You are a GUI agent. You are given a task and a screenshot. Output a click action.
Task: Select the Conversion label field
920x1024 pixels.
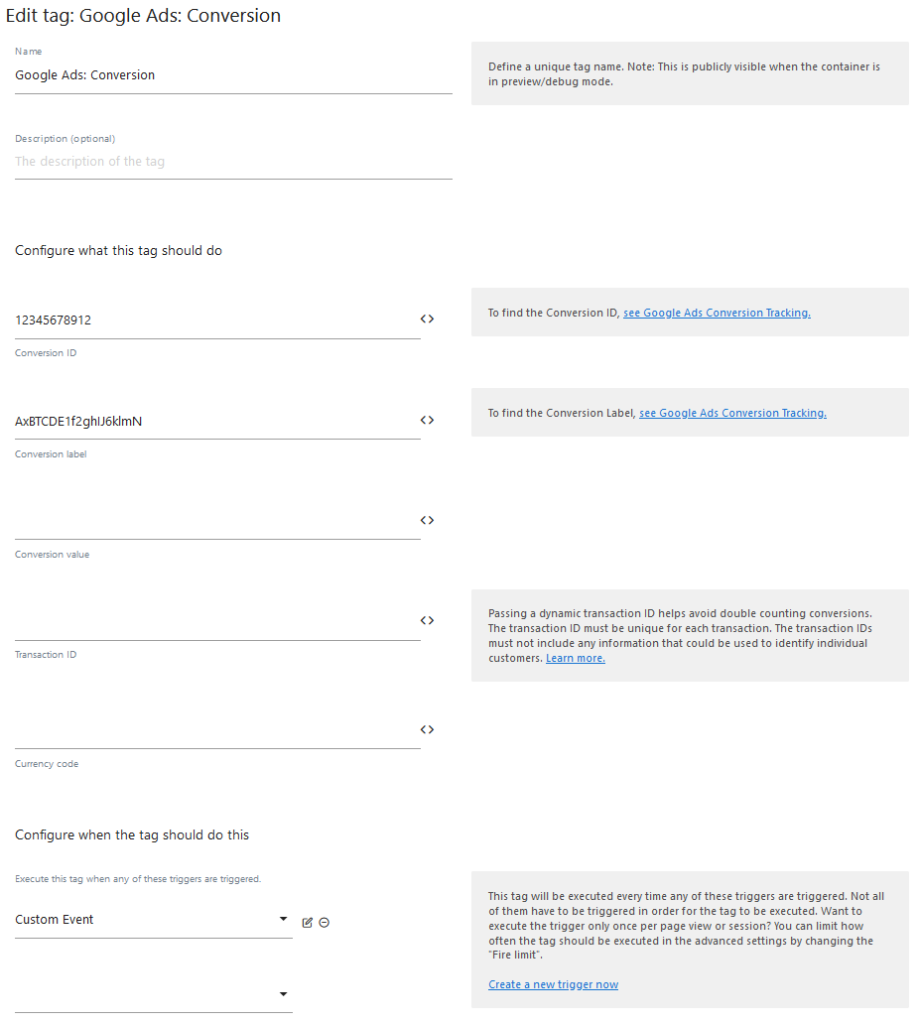coord(150,421)
